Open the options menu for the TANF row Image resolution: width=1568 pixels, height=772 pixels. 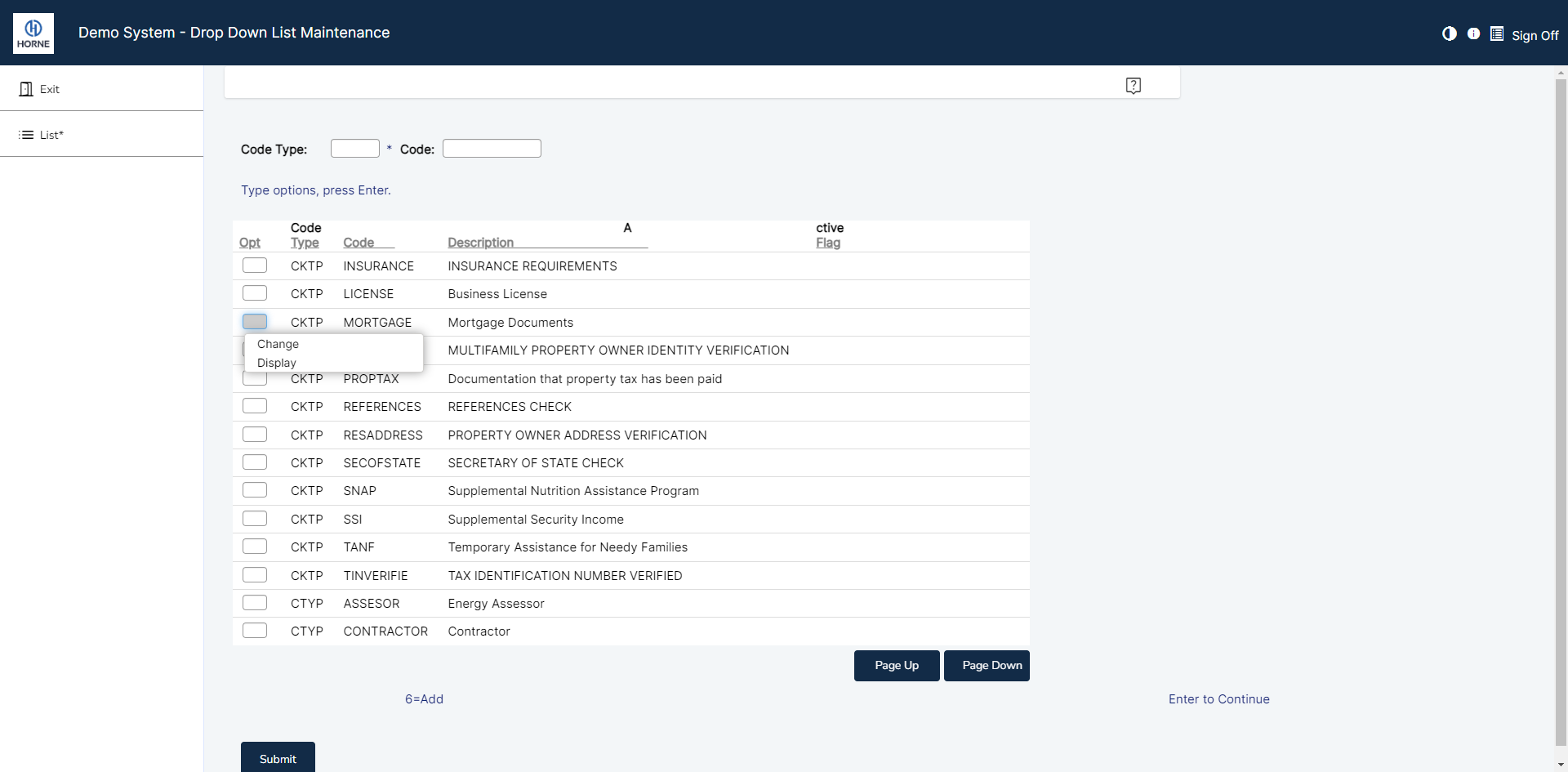point(254,546)
